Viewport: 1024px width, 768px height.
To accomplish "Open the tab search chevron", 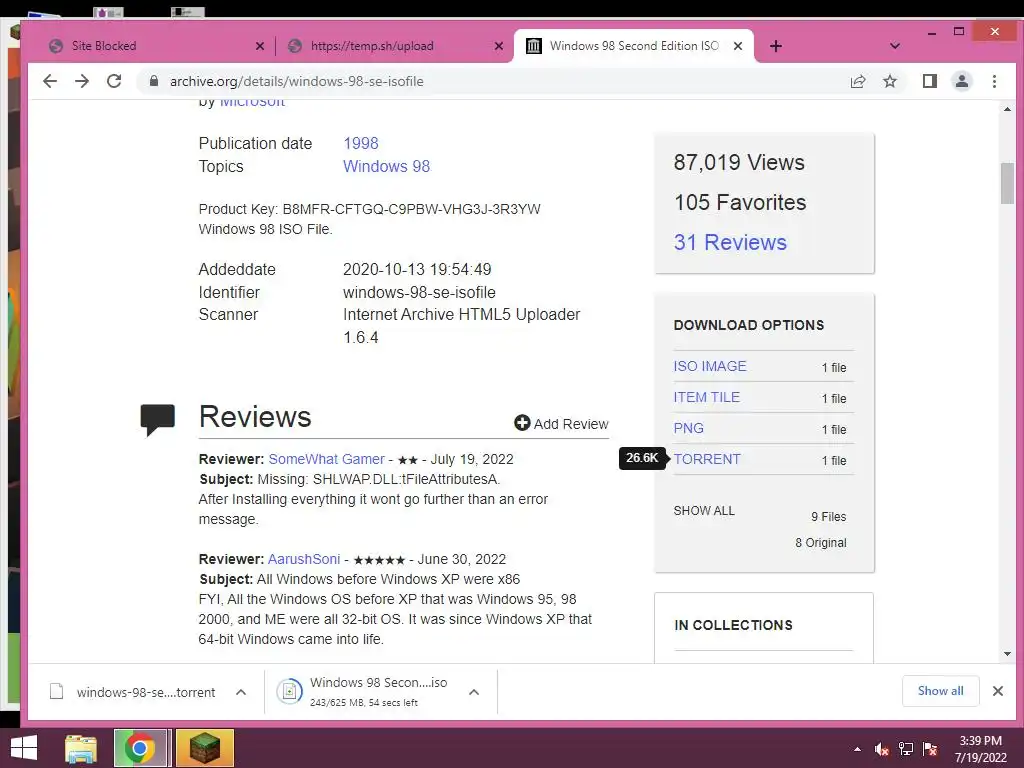I will (x=895, y=46).
